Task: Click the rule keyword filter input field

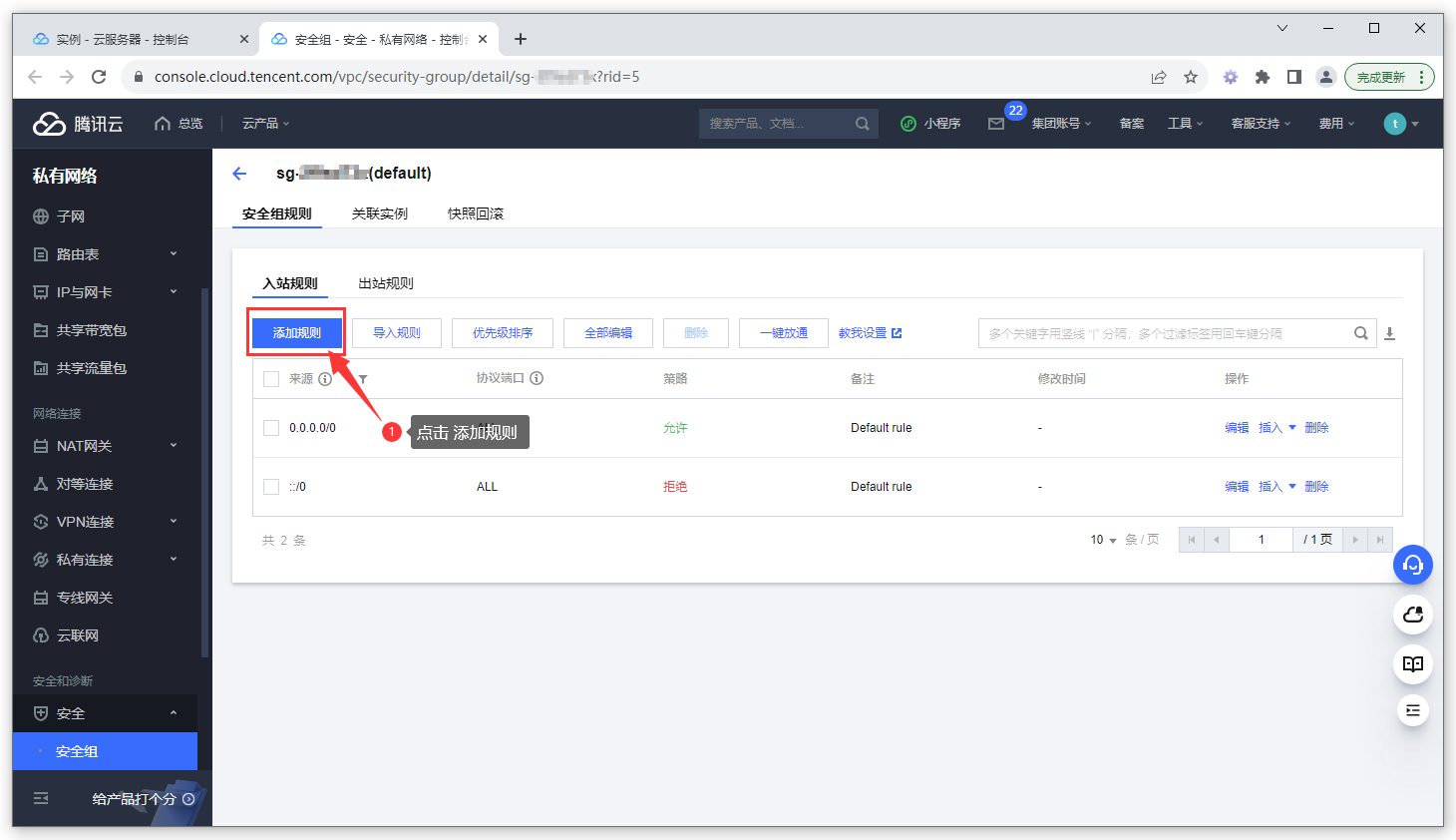Action: tap(1163, 333)
